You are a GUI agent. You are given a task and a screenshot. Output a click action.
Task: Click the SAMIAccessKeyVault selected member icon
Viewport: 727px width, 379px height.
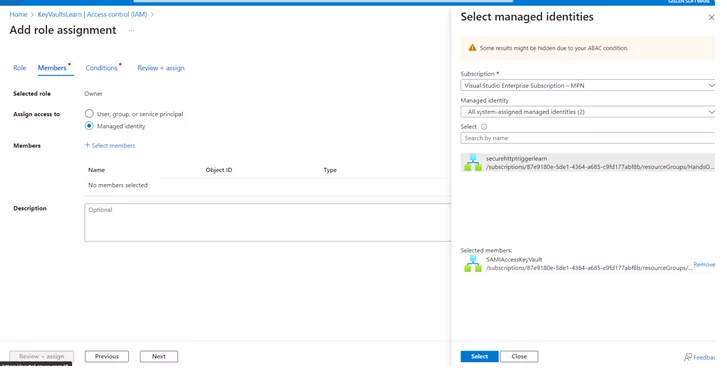pyautogui.click(x=473, y=263)
